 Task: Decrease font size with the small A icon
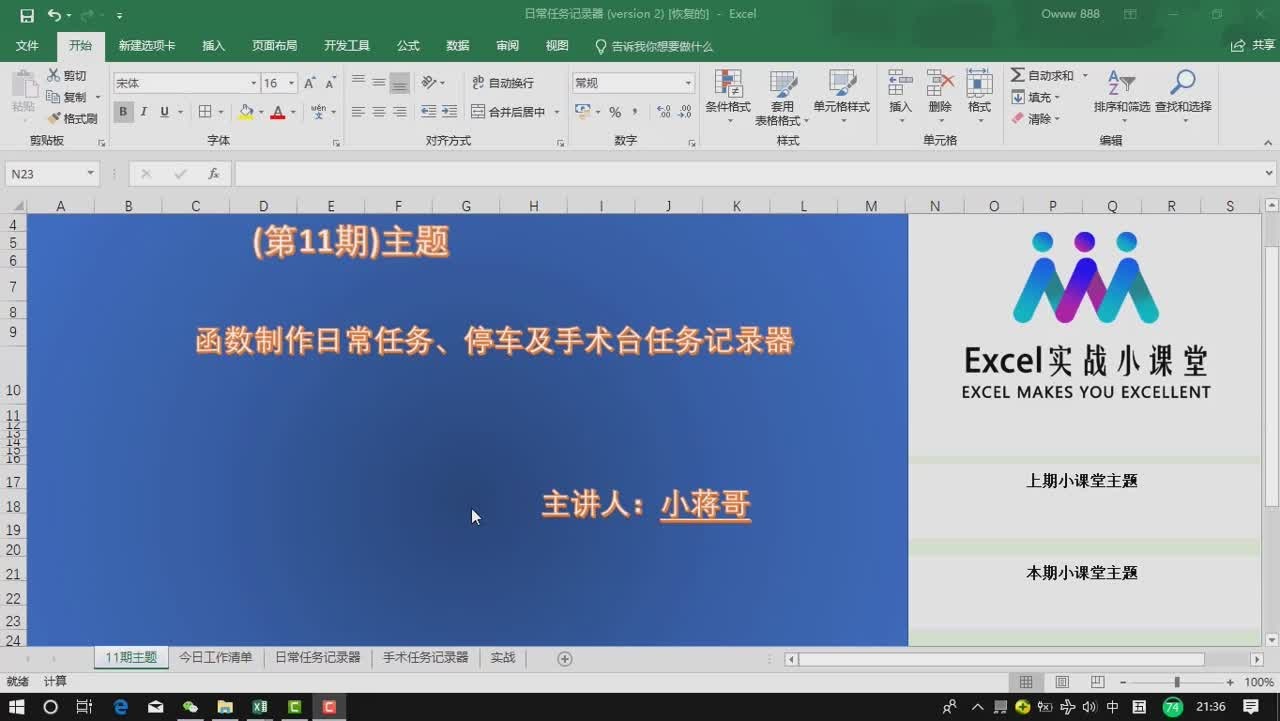tap(329, 83)
